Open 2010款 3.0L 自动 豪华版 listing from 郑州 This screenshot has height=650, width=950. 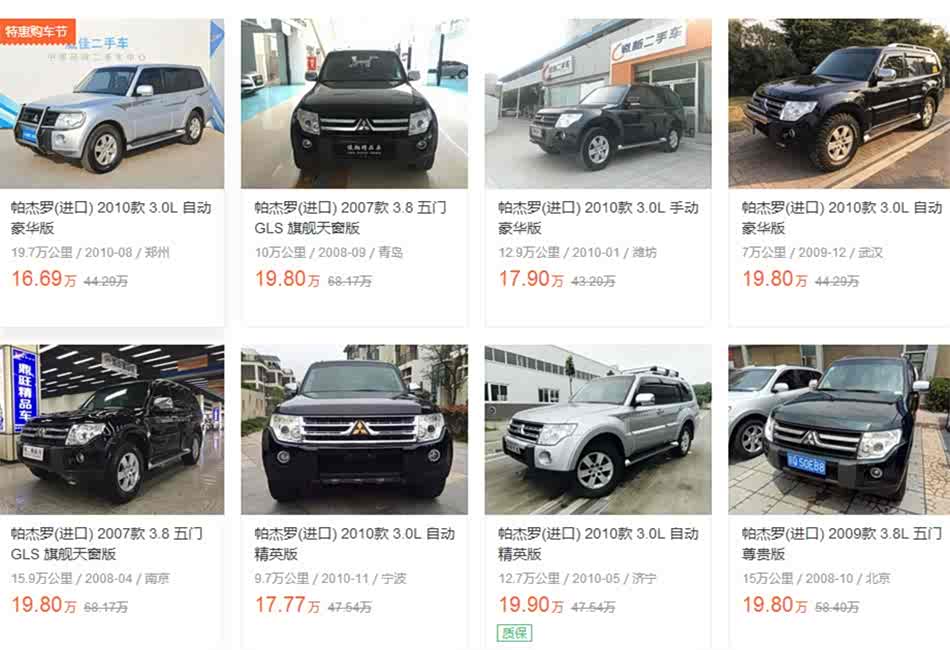click(x=111, y=217)
